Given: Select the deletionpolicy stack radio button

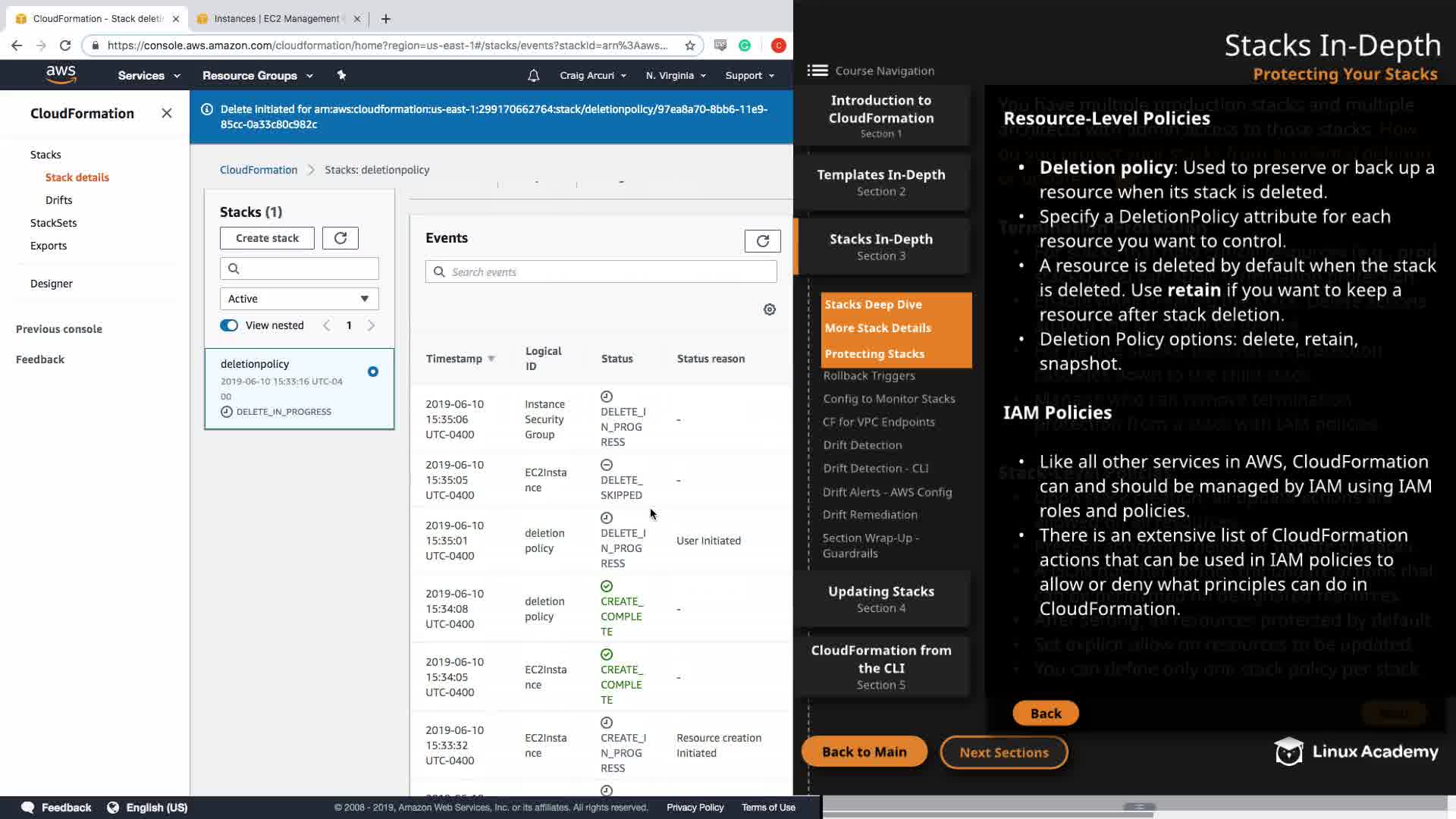Looking at the screenshot, I should click(x=372, y=372).
